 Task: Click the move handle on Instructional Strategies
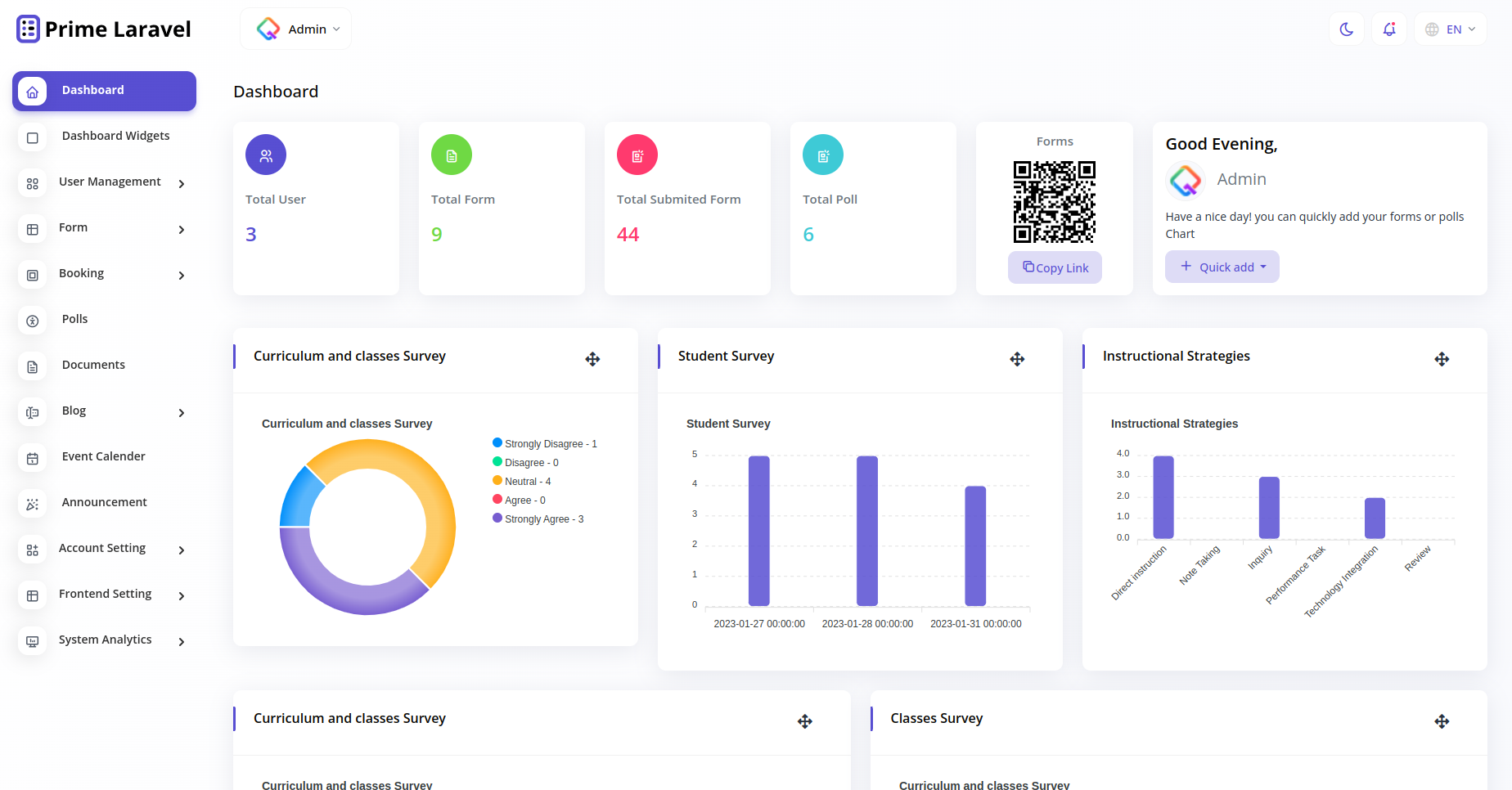1442,359
